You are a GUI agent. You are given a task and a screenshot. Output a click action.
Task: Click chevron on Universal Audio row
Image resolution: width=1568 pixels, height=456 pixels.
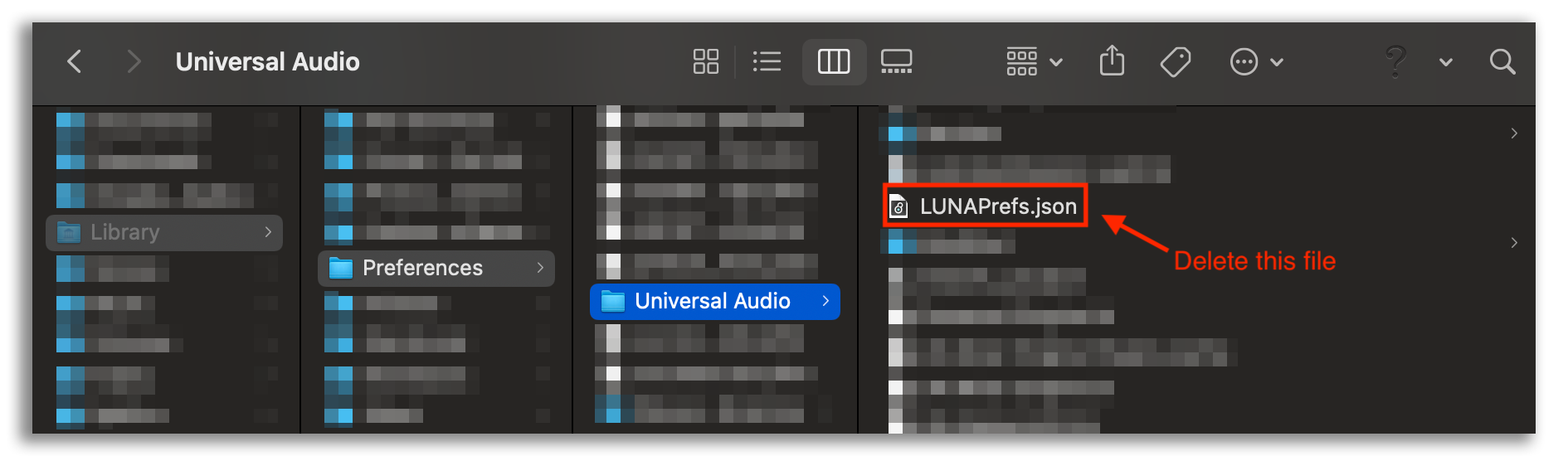pos(825,301)
